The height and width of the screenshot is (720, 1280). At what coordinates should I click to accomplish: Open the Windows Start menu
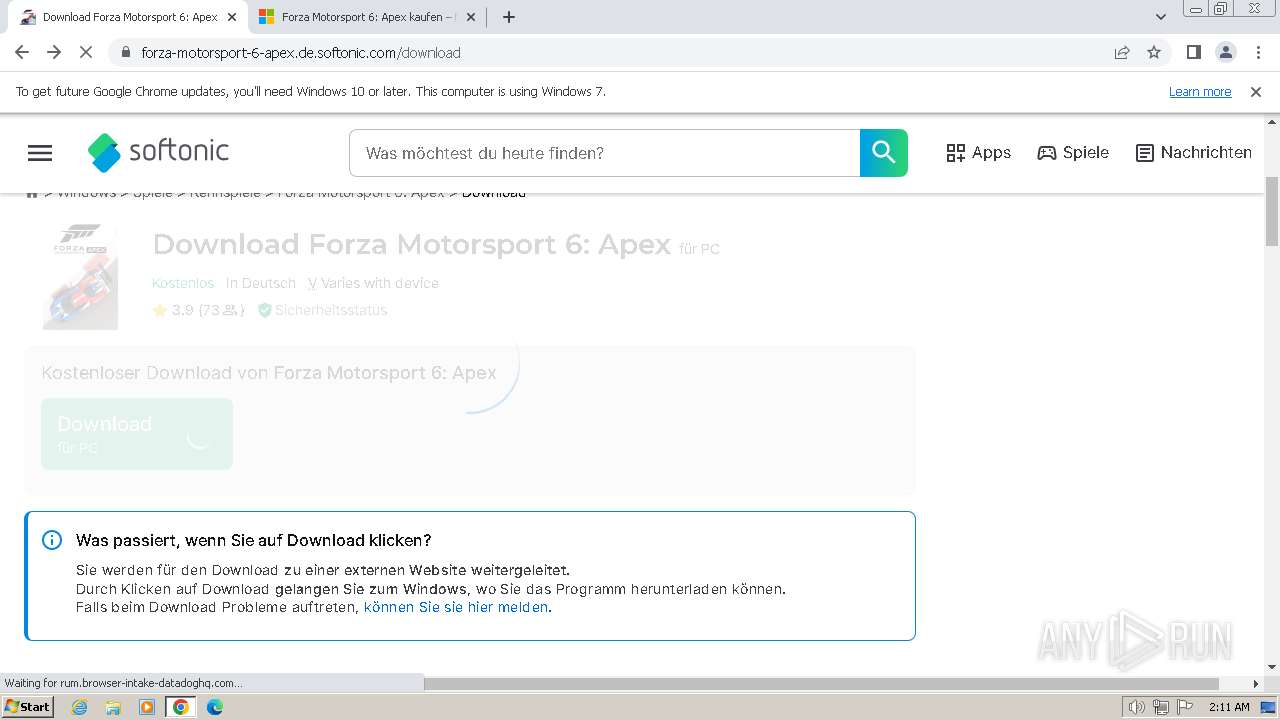point(28,706)
